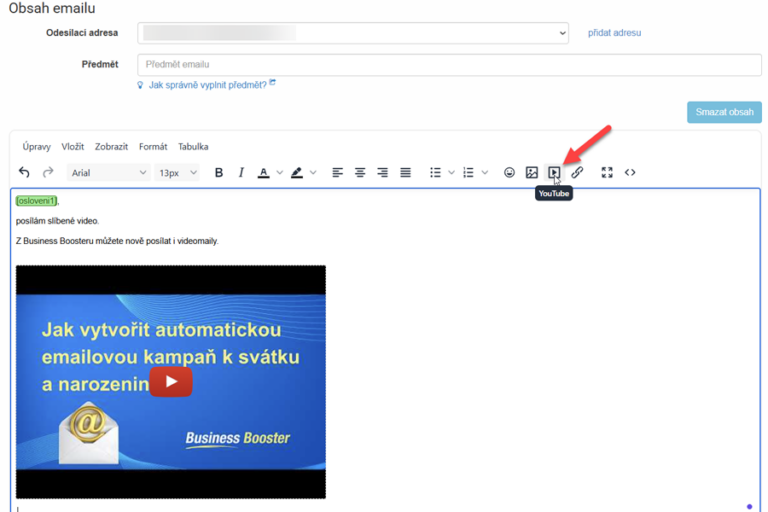Open the emoji picker icon
Viewport: 768px width, 512px height.
509,173
